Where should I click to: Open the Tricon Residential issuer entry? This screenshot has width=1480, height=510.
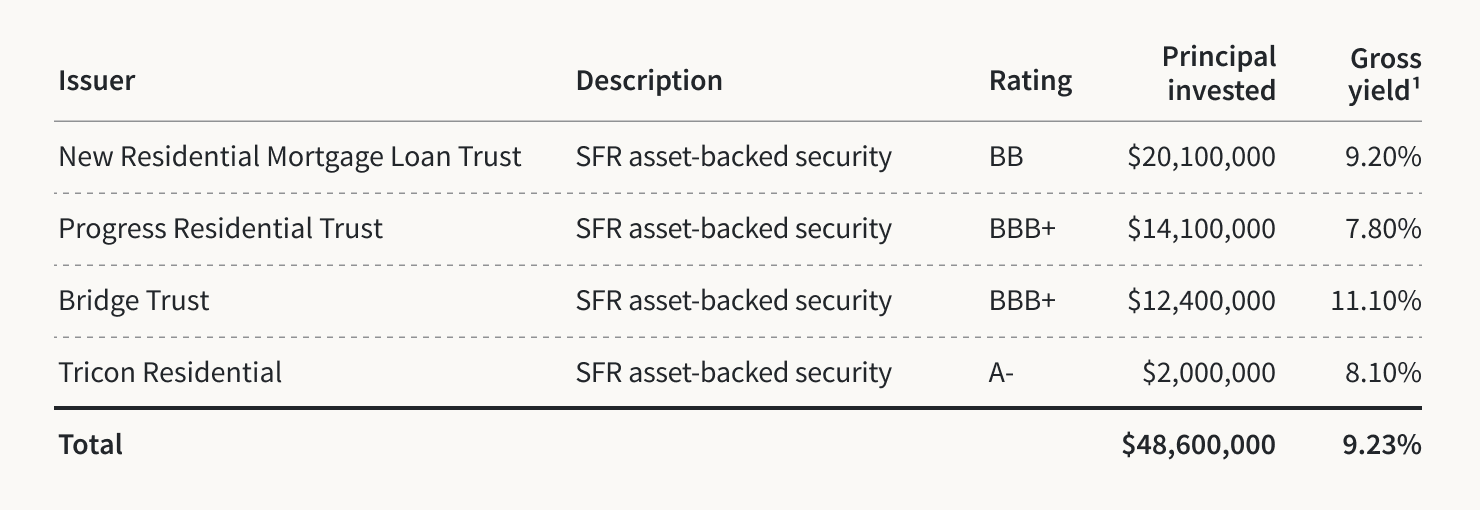(170, 373)
